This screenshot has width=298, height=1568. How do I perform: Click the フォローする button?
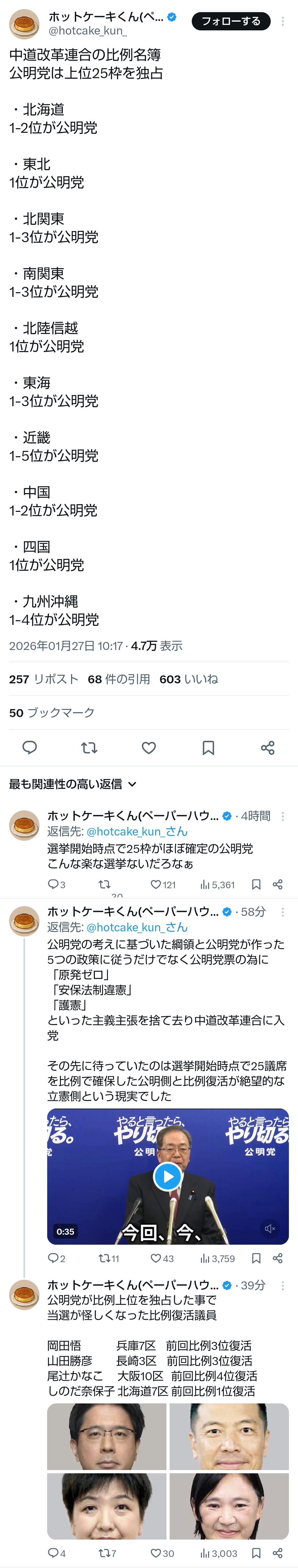pyautogui.click(x=231, y=21)
